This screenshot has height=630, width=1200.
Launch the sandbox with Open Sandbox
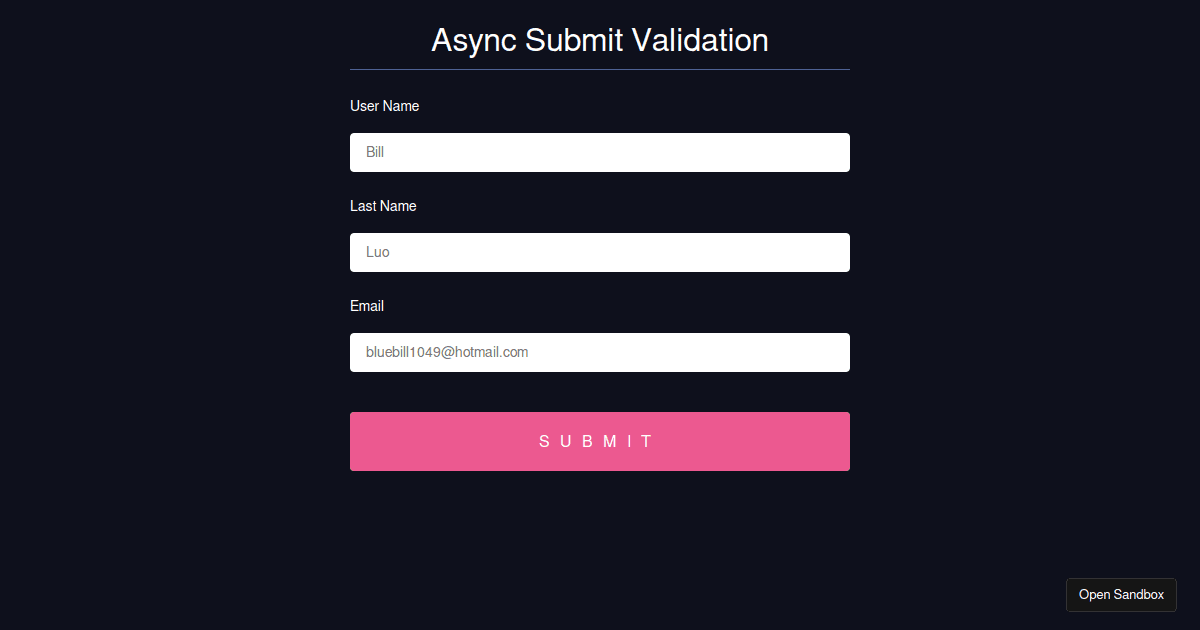coord(1121,594)
